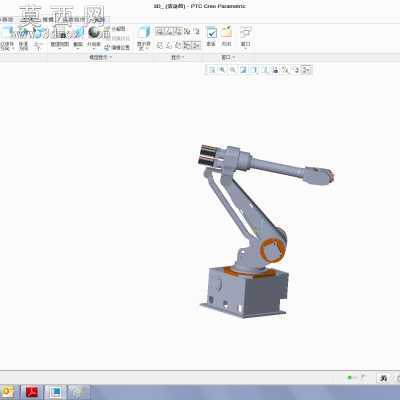Toggle axis display in the Show group
400x400 pixels.
coord(168,32)
